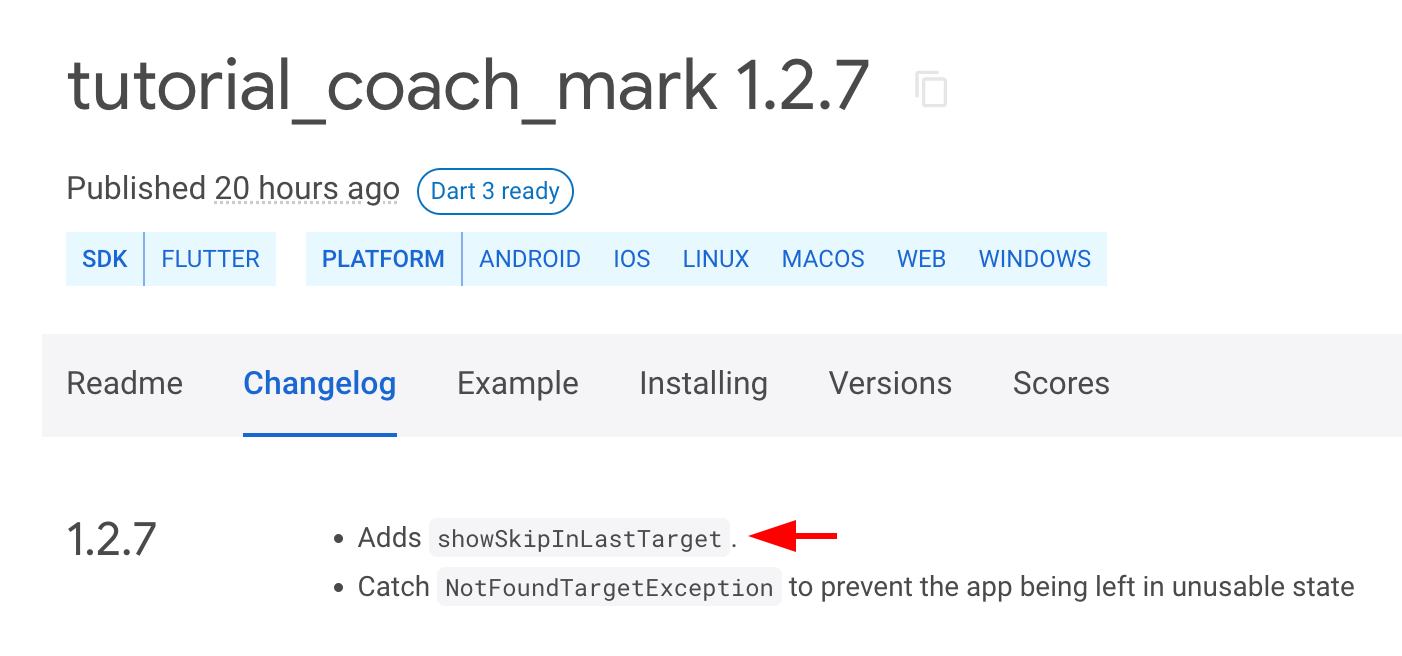
Task: Click the copy package name icon
Action: coord(932,90)
